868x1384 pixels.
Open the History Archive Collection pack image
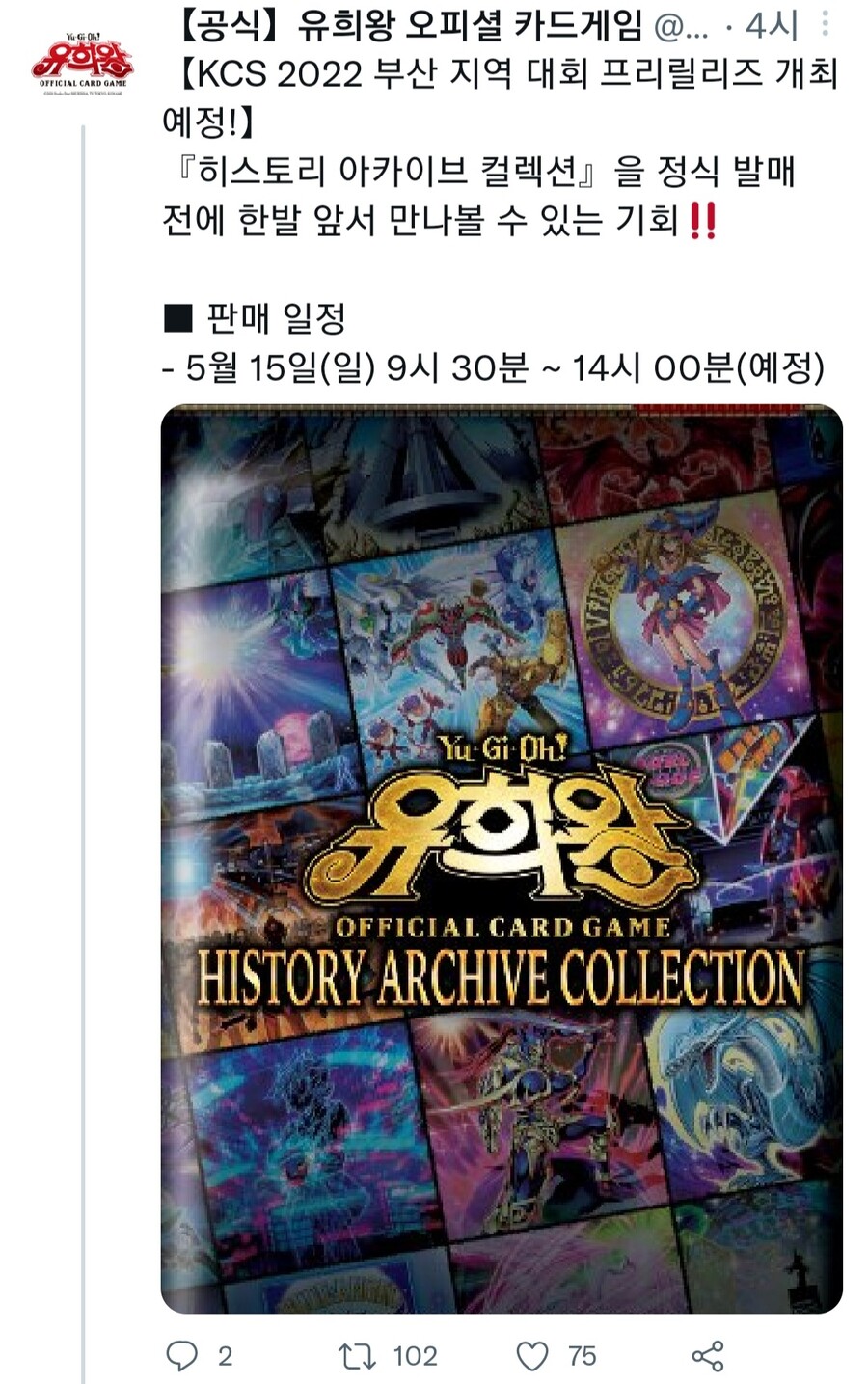point(502,858)
